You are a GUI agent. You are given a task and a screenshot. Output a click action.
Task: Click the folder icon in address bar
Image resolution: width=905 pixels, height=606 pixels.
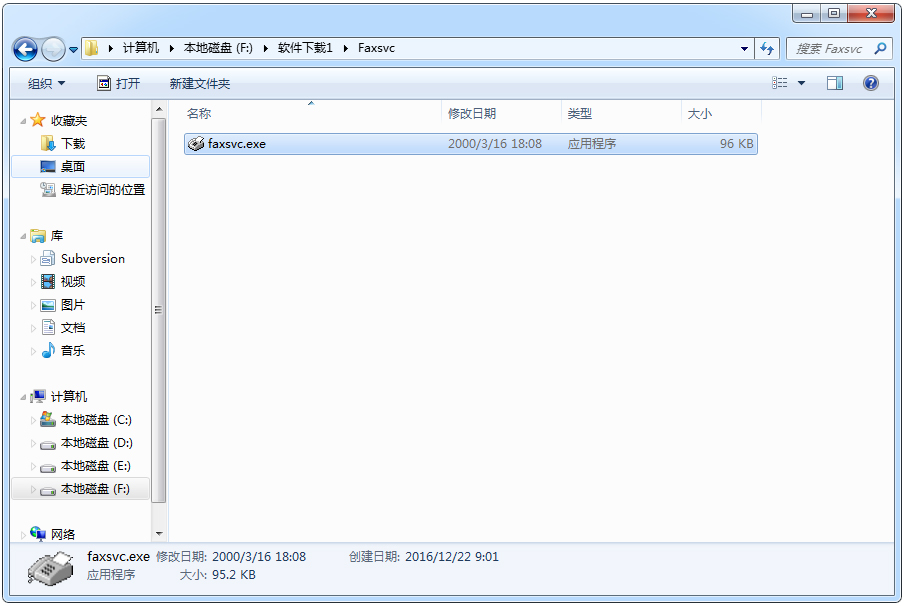[x=92, y=48]
